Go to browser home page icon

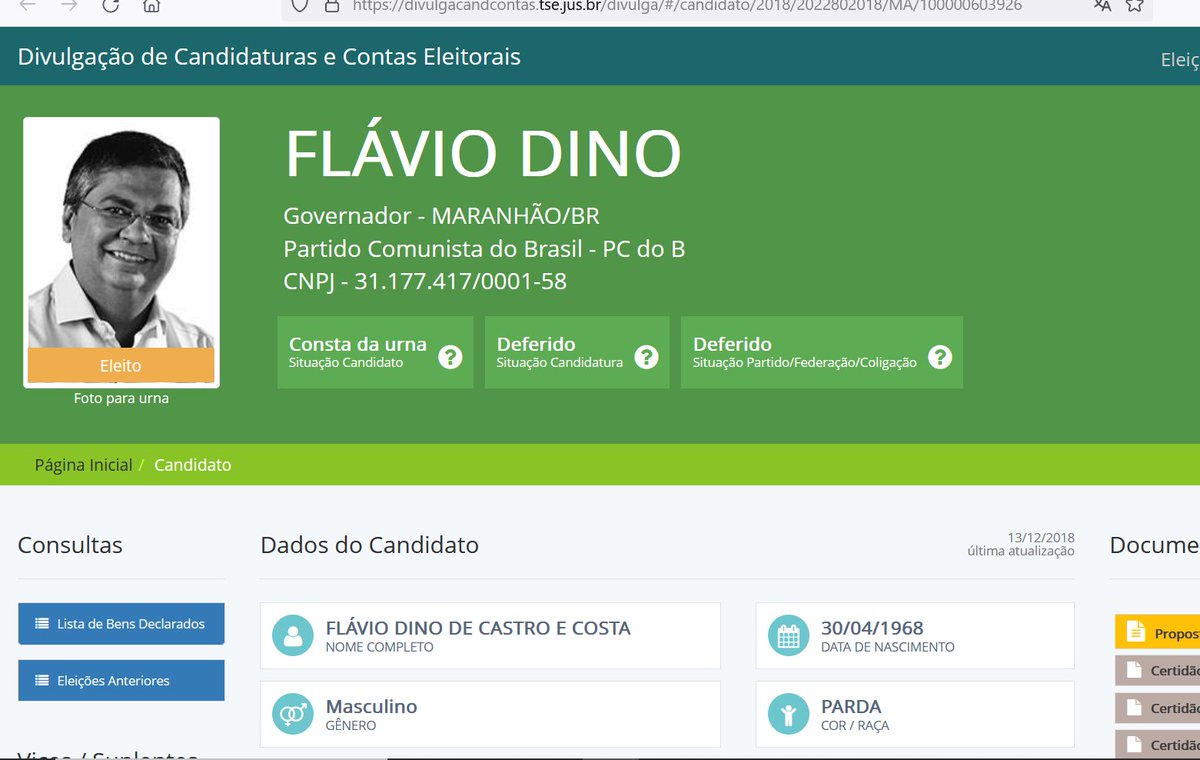[x=151, y=6]
